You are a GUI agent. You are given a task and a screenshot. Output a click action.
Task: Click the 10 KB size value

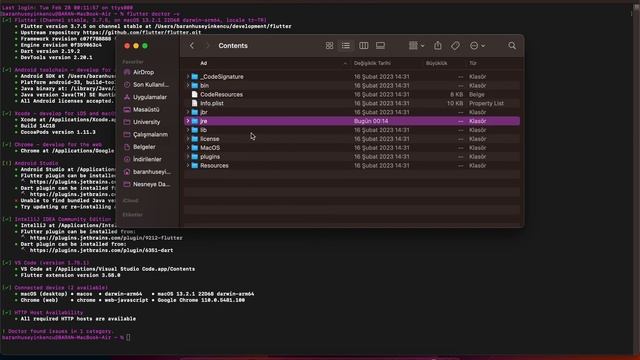[455, 103]
